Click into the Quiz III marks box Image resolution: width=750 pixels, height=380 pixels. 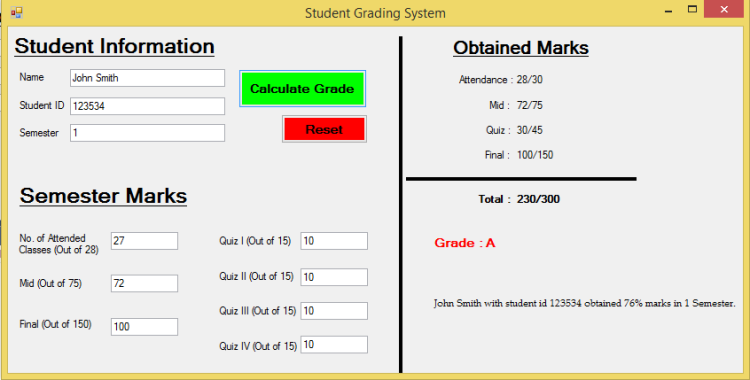(334, 311)
